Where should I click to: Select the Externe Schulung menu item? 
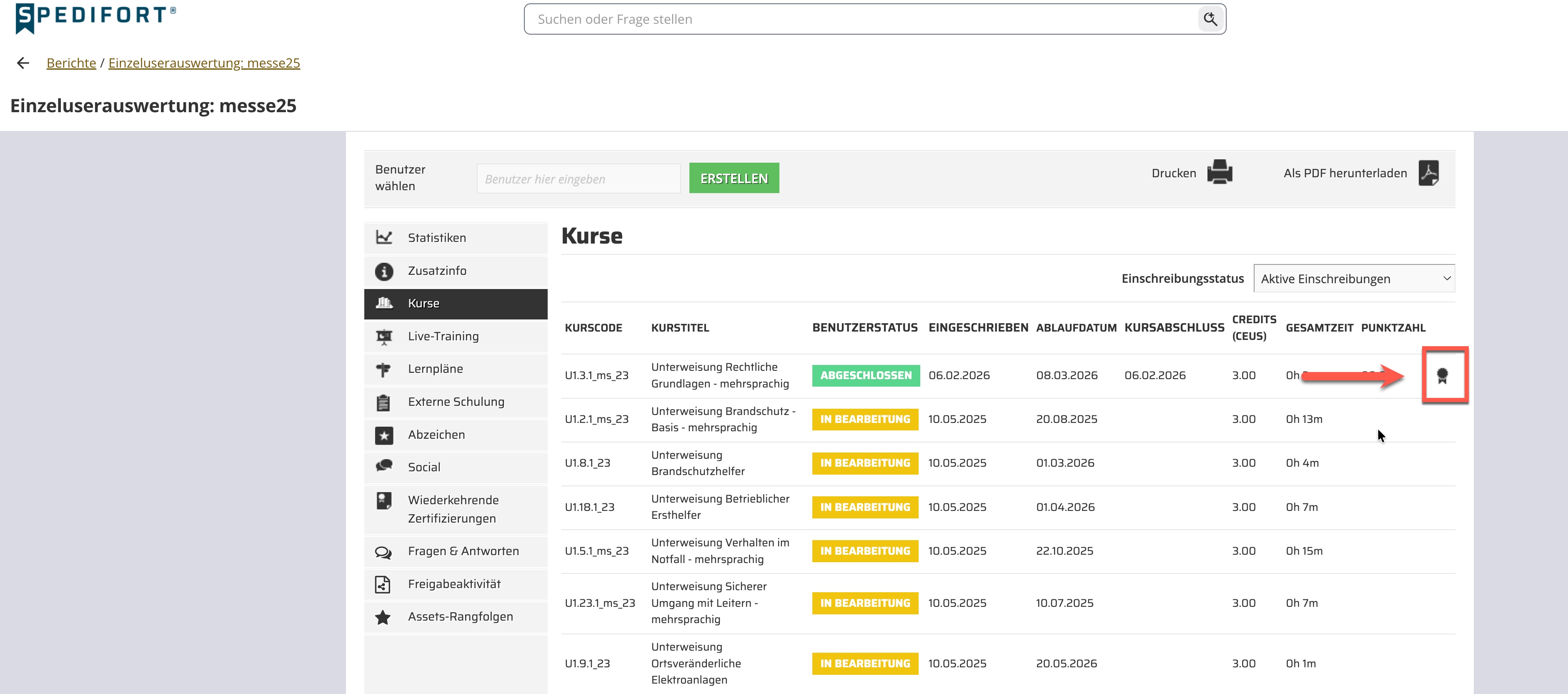[x=455, y=402]
